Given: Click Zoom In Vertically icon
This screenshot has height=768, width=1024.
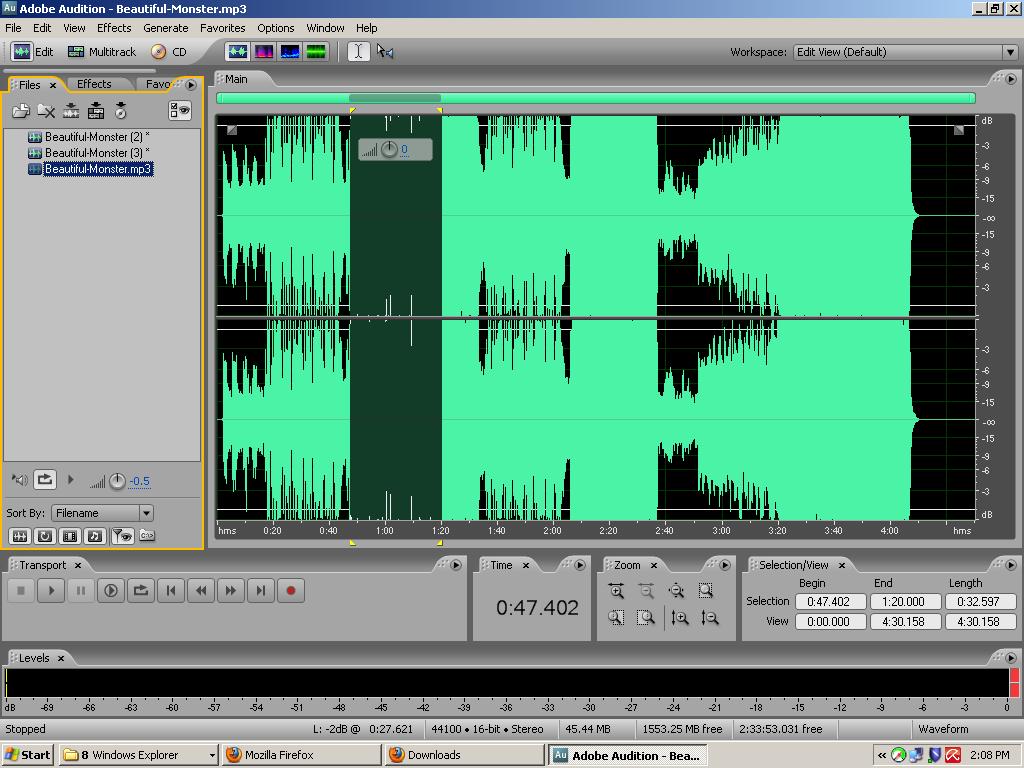Looking at the screenshot, I should click(x=679, y=618).
